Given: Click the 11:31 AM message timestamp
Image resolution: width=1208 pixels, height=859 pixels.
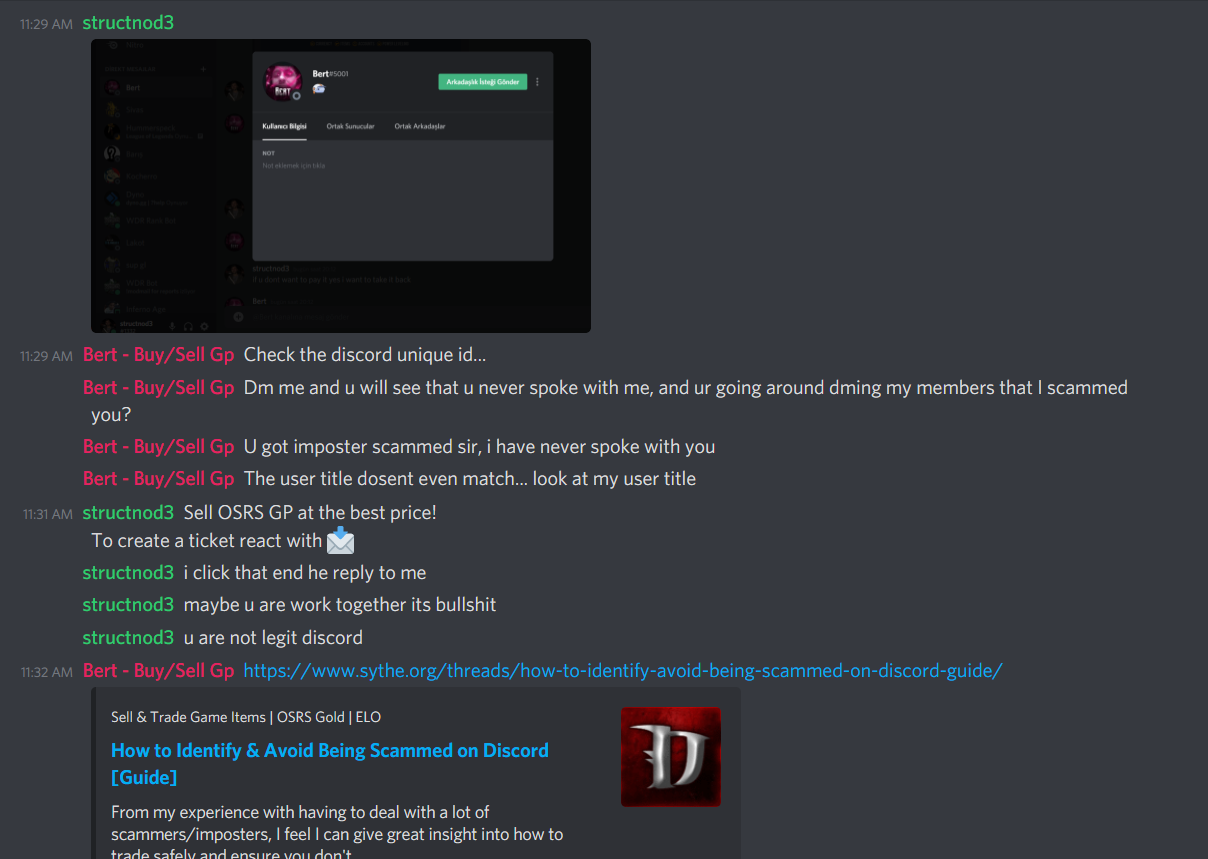Looking at the screenshot, I should click(47, 514).
